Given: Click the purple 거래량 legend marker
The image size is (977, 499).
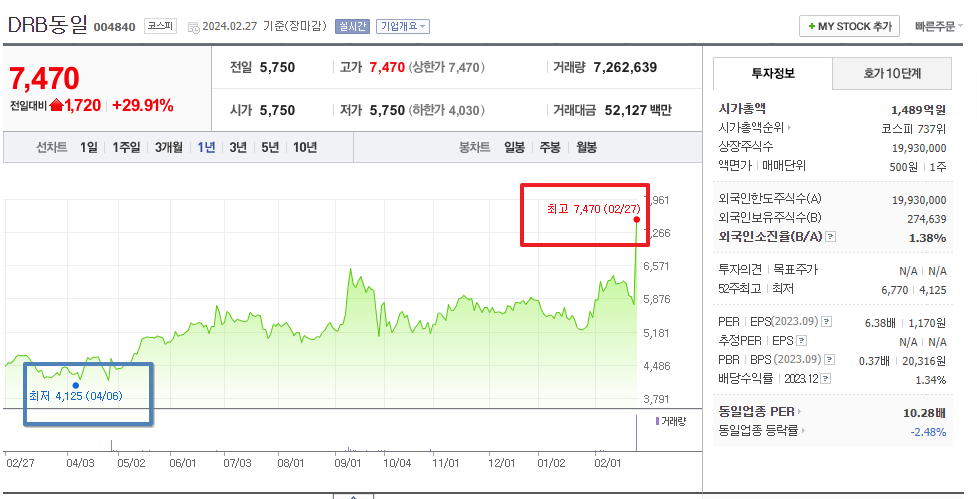Looking at the screenshot, I should coord(657,421).
